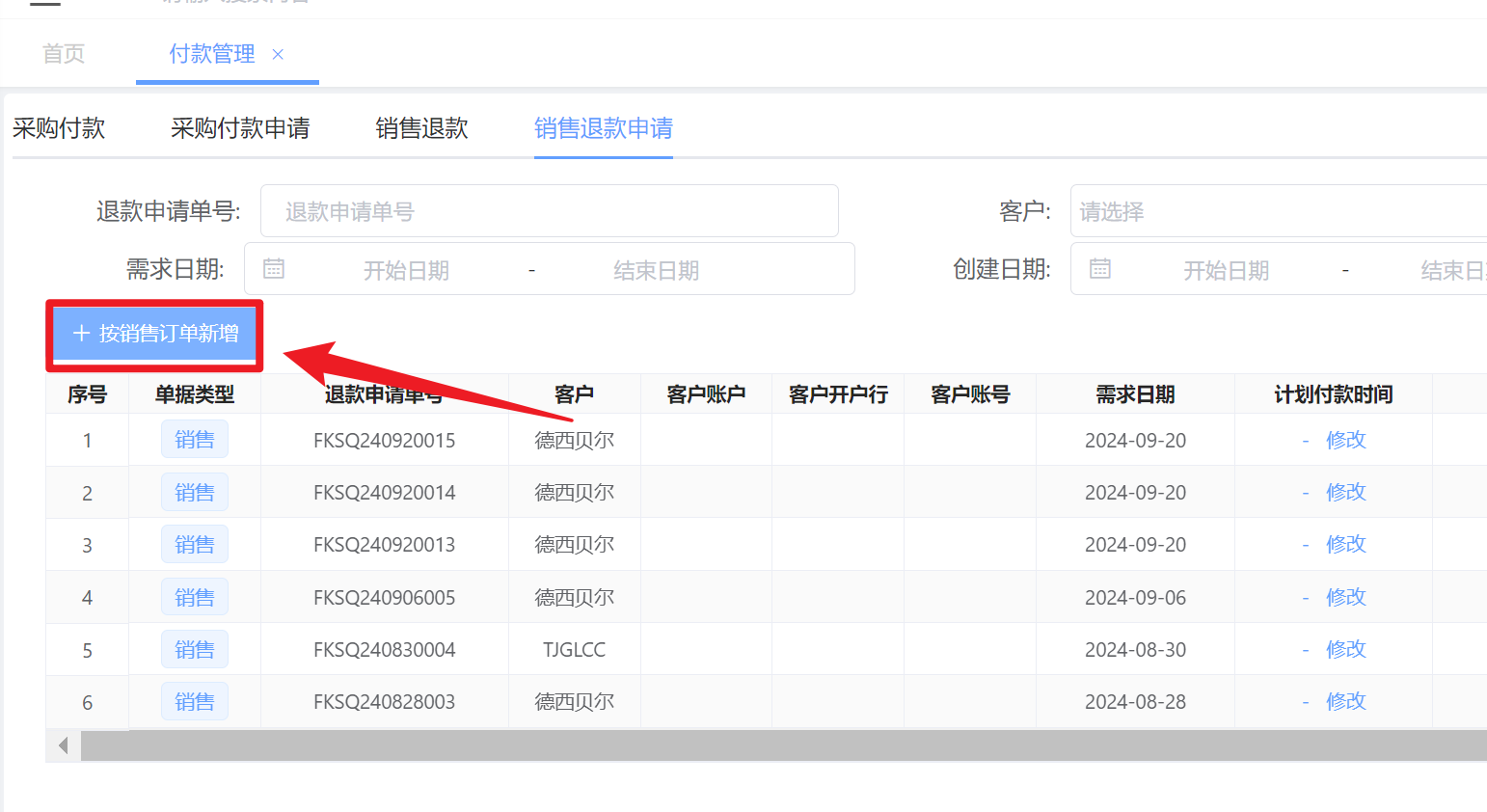Click the 客户开户行 column header

[x=838, y=394]
